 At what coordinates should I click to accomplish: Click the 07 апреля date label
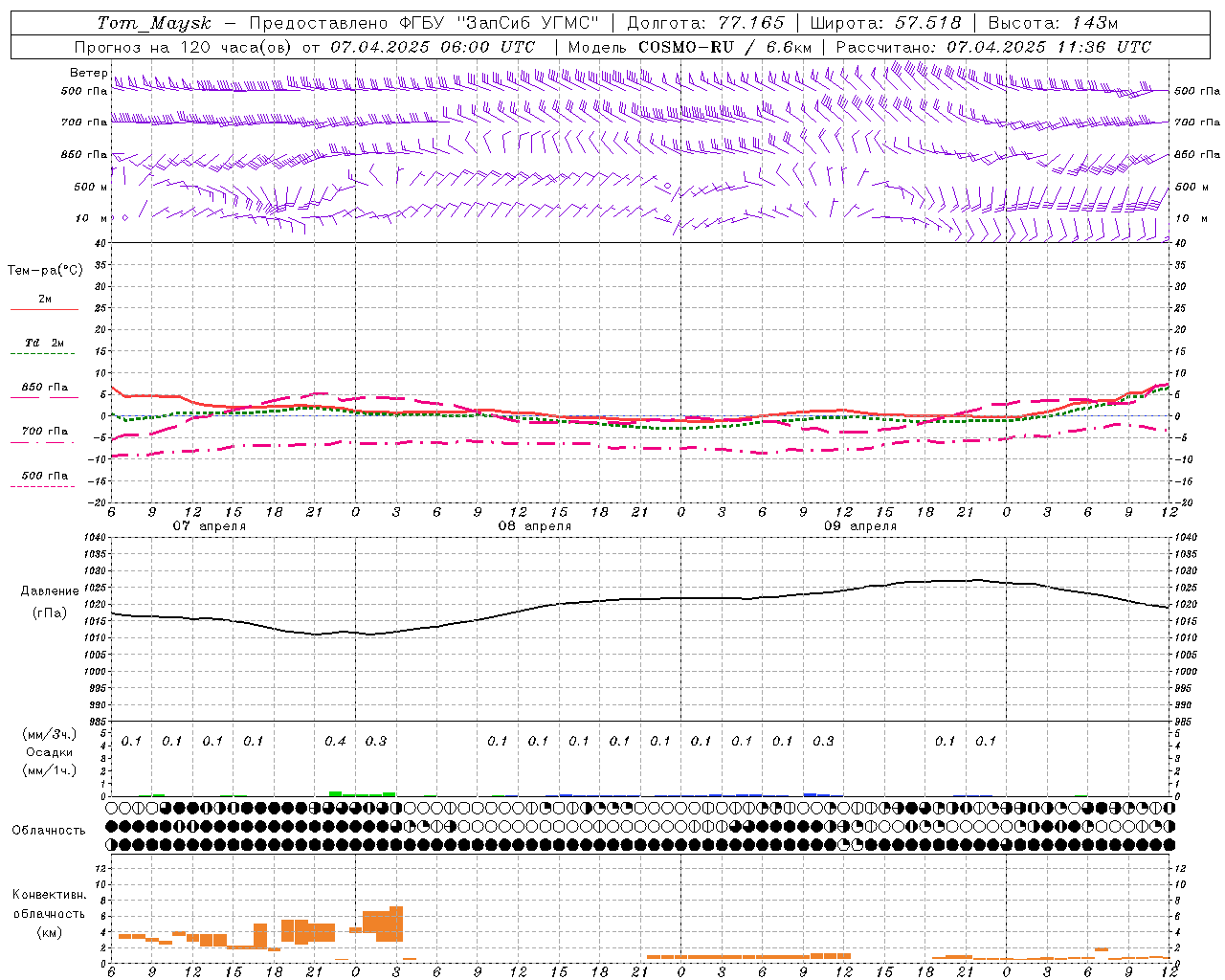tap(209, 526)
